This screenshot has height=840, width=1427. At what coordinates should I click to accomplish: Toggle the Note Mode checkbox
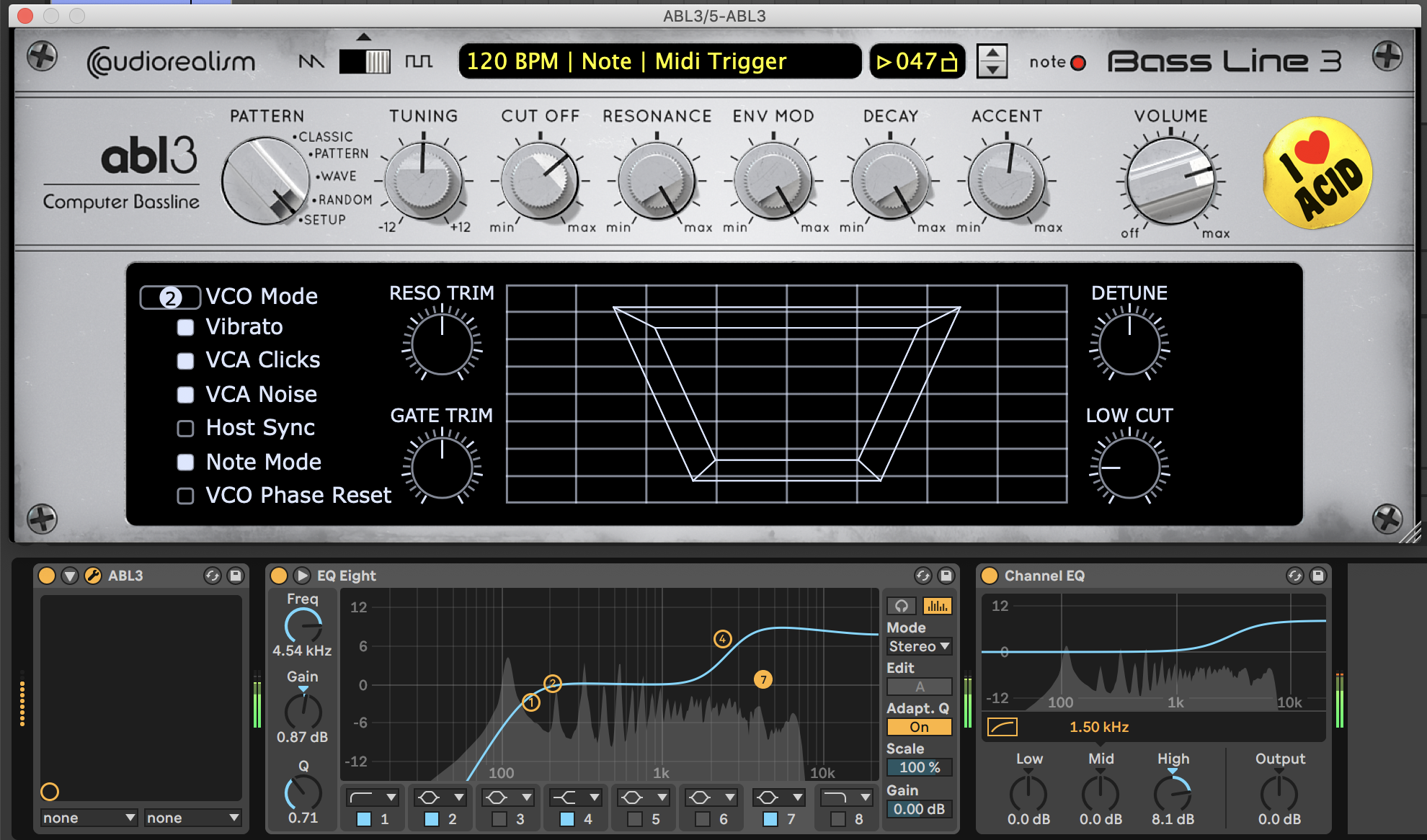pos(185,463)
